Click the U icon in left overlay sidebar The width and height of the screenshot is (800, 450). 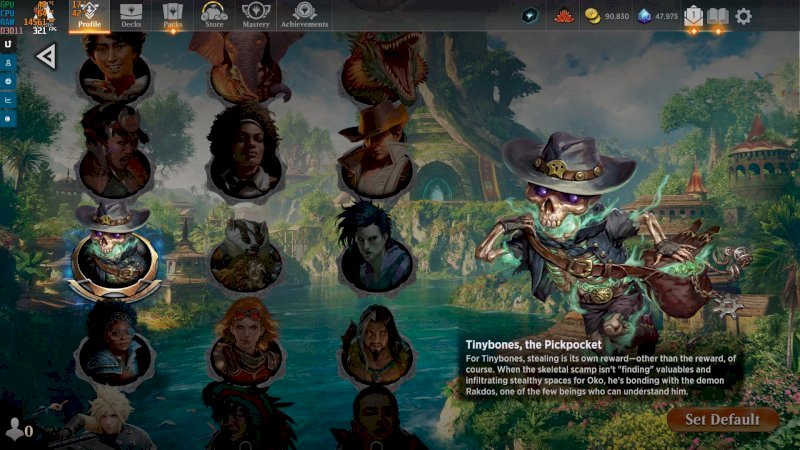8,44
